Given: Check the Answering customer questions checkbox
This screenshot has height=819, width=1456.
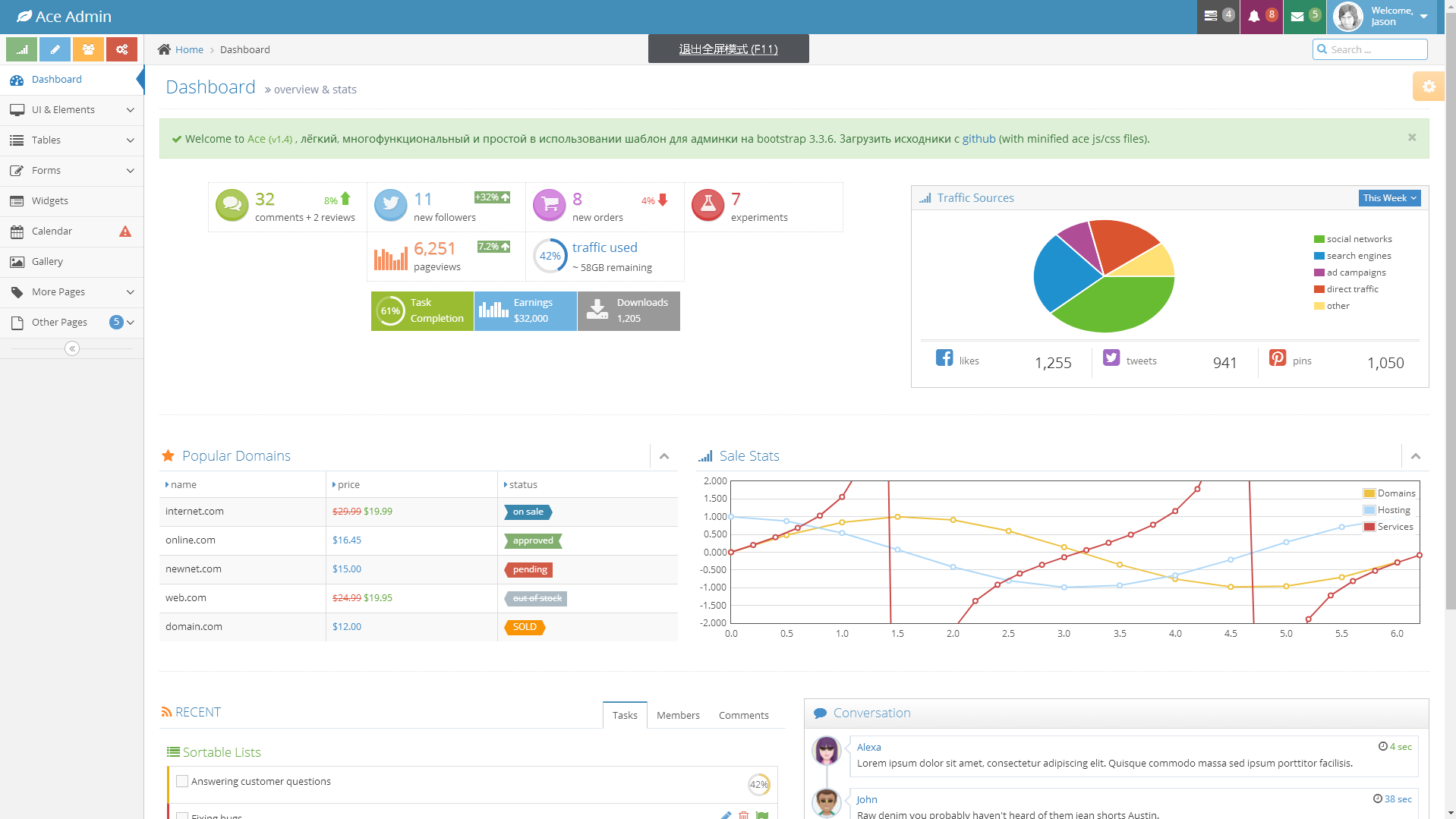Looking at the screenshot, I should [182, 781].
